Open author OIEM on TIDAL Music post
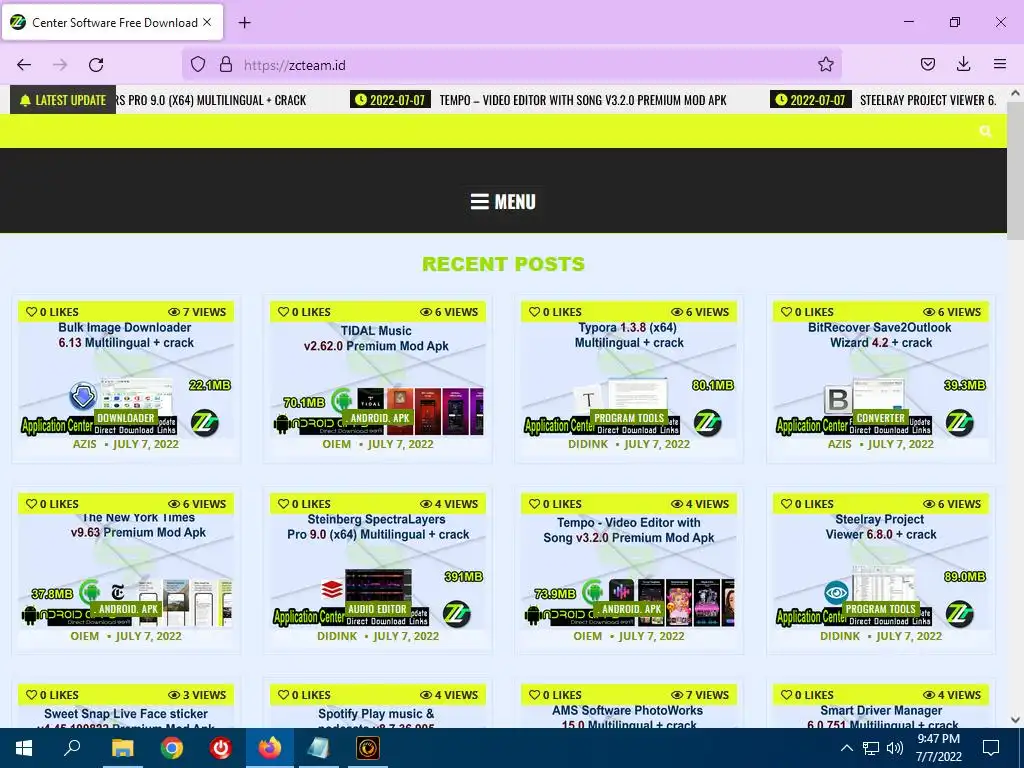Viewport: 1024px width, 768px height. (x=336, y=444)
